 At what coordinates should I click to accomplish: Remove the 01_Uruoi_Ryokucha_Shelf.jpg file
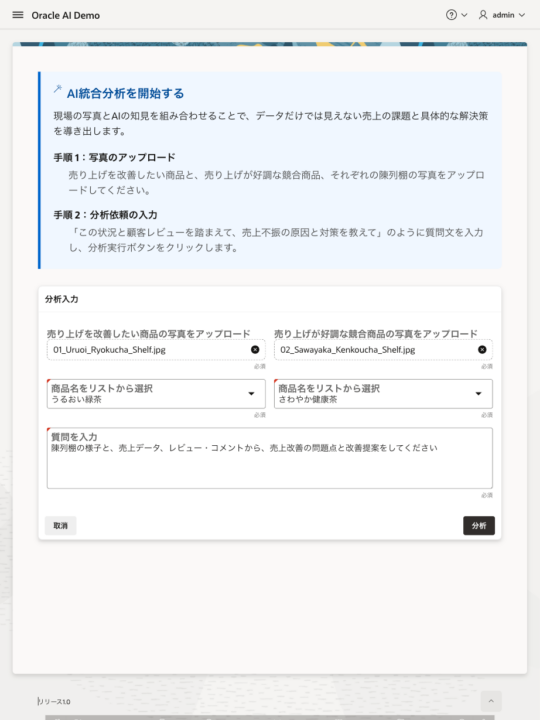click(255, 349)
